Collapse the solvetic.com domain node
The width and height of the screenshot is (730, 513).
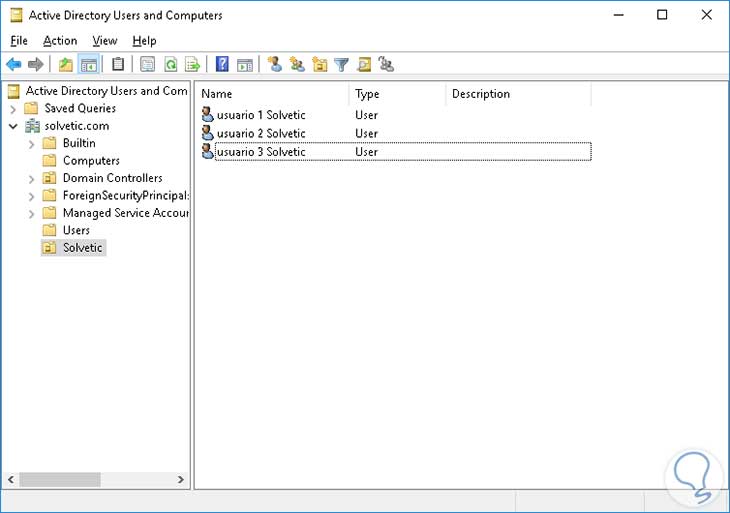click(13, 126)
